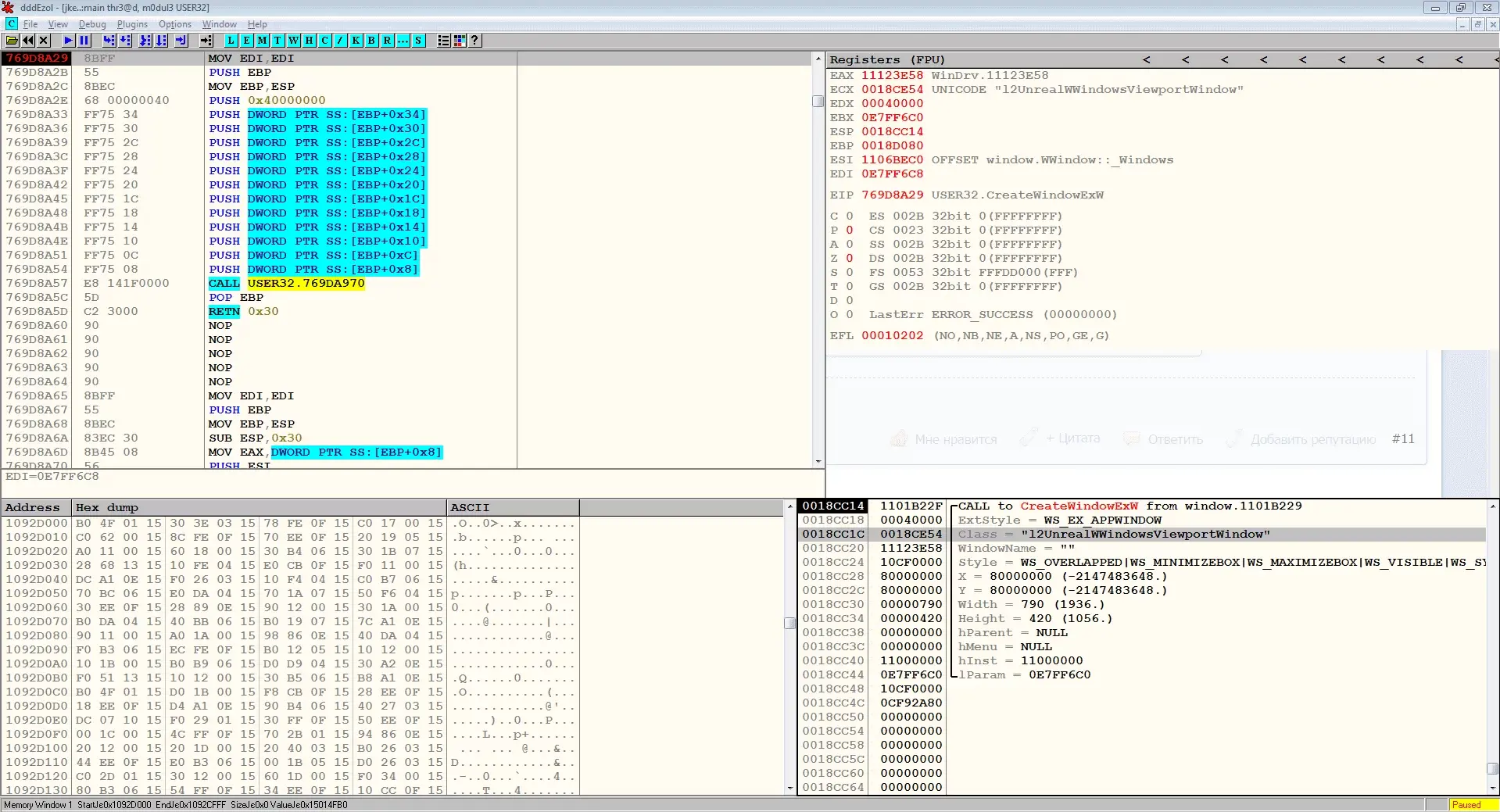Click the Trace into toolbar icon
This screenshot has width=1500, height=812.
point(145,41)
